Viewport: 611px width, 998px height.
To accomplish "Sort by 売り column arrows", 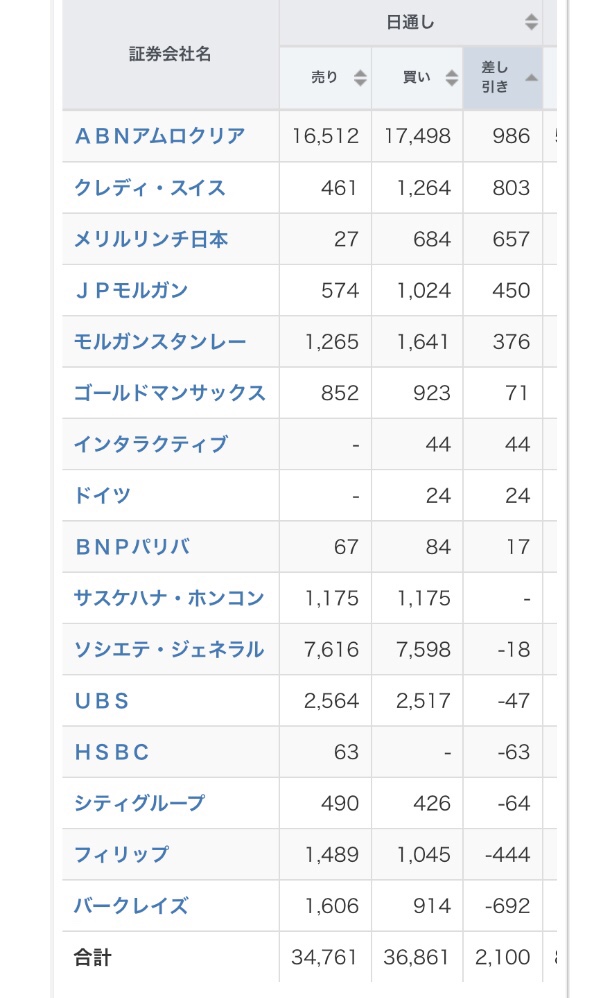I will [360, 78].
